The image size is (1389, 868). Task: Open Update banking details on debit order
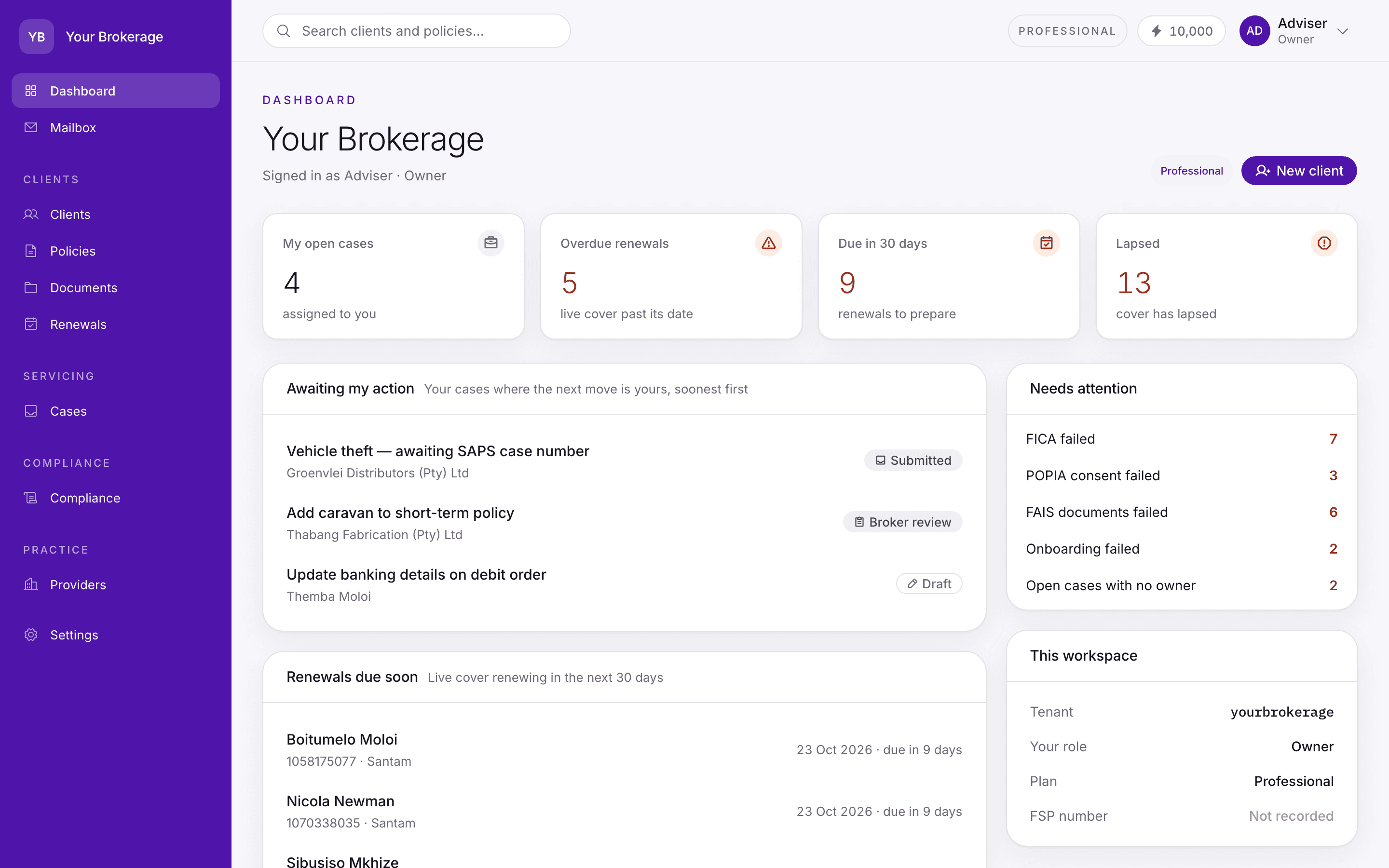[624, 584]
